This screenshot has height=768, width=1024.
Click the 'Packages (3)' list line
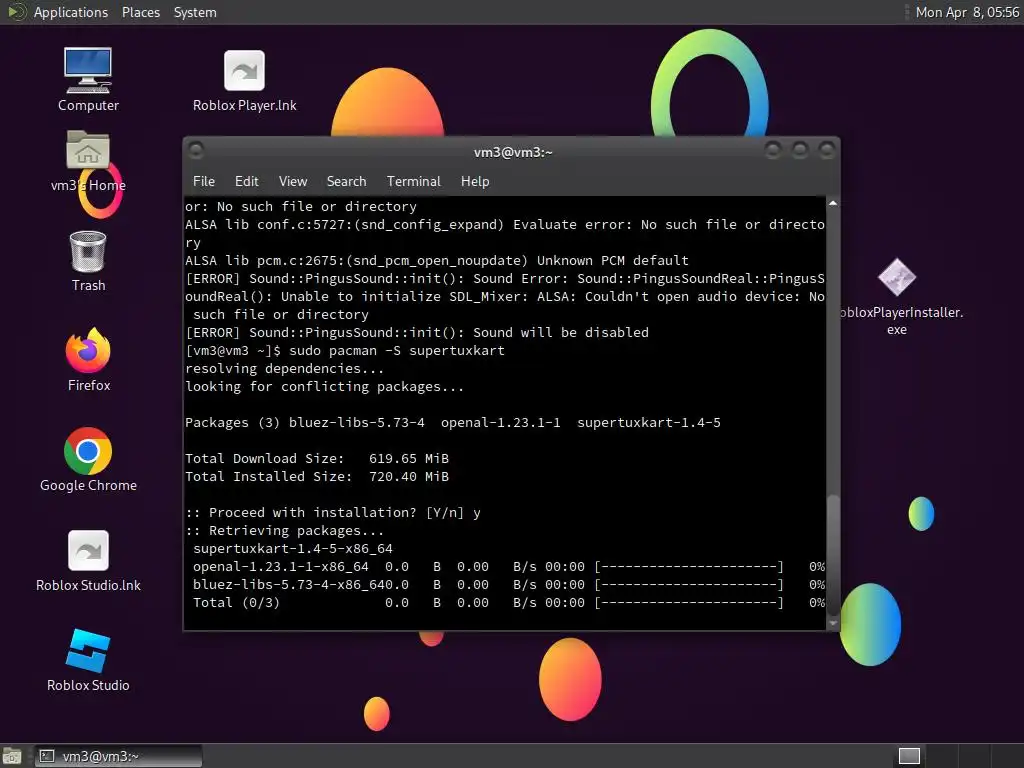point(453,423)
